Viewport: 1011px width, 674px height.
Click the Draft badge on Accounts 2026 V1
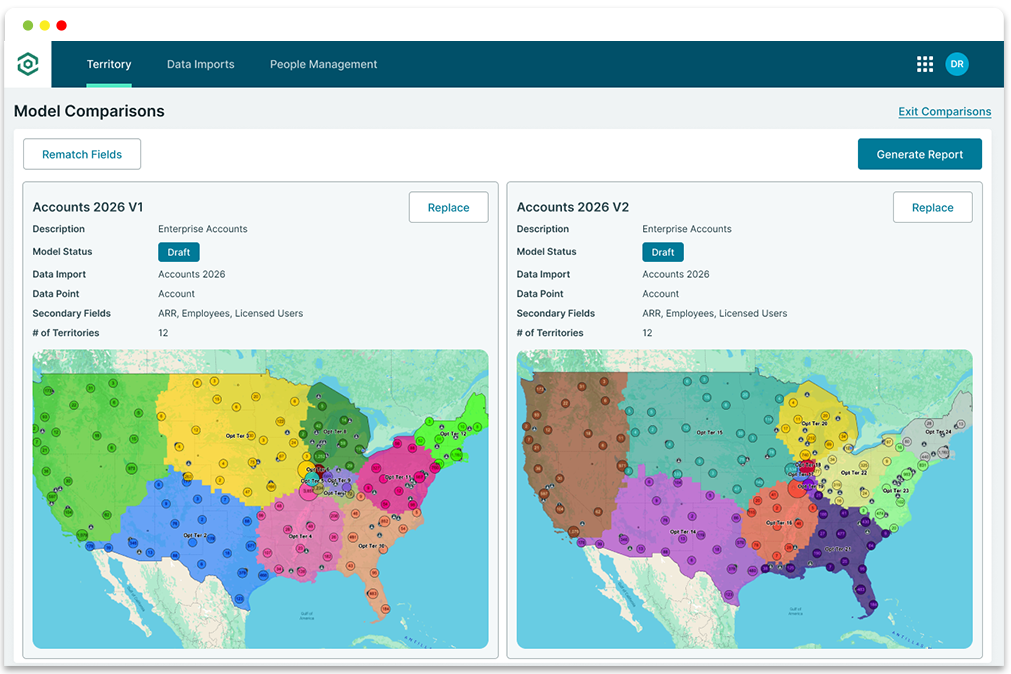click(x=178, y=252)
